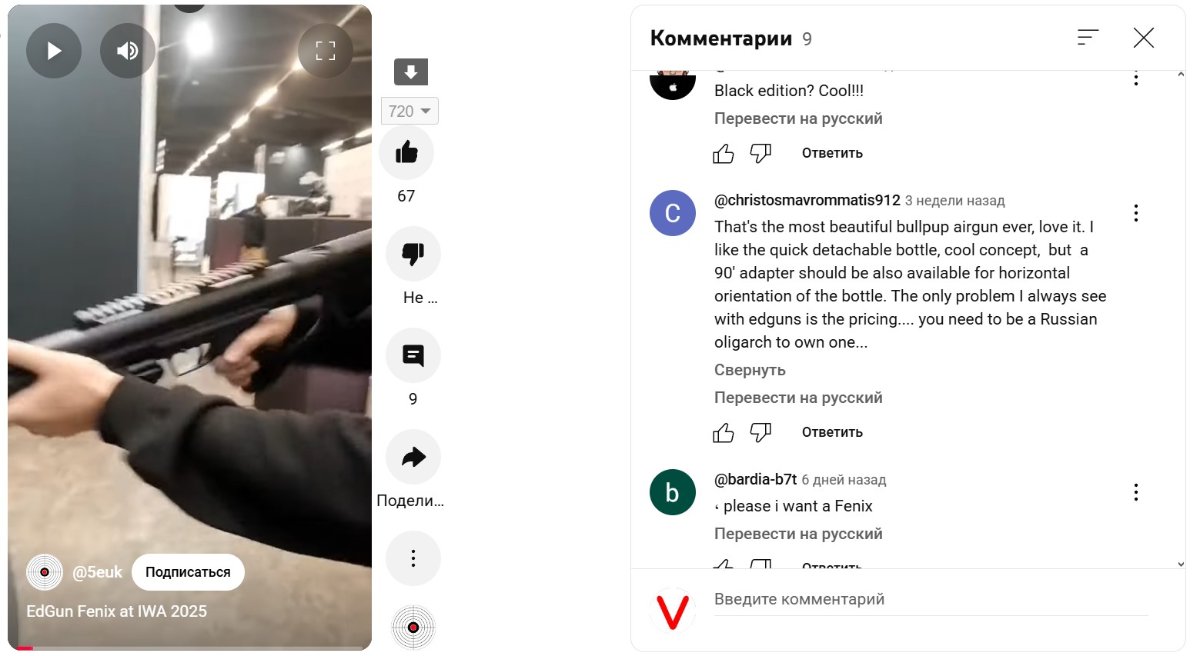Reply to the Black edition comment
Screen dimensions: 1200x656
[x=832, y=153]
